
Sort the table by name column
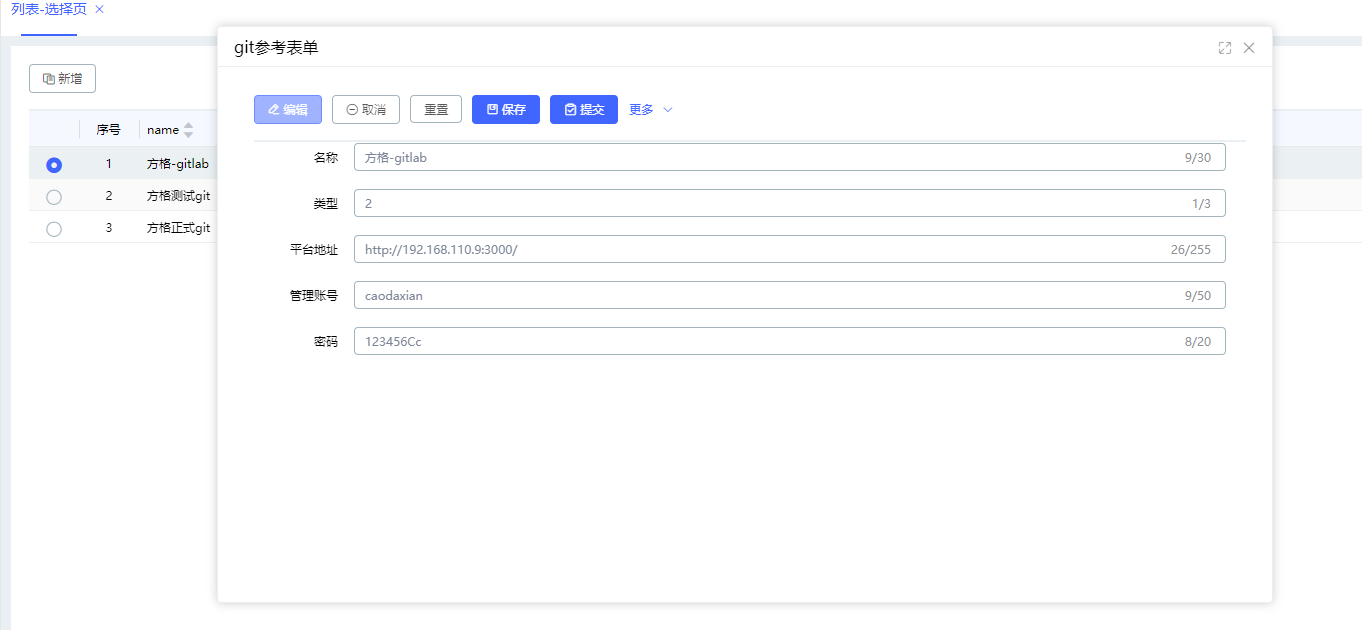coord(188,130)
